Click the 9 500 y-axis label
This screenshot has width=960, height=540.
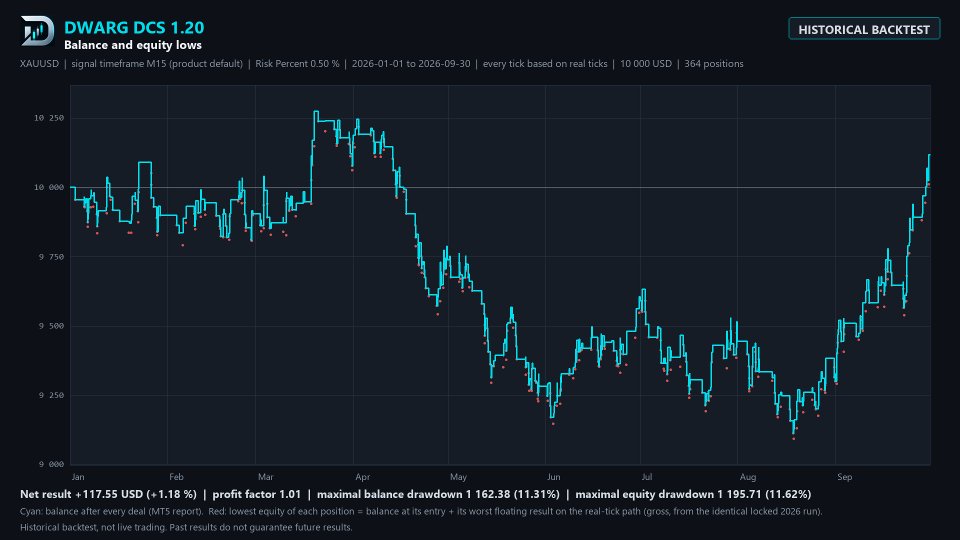51,326
